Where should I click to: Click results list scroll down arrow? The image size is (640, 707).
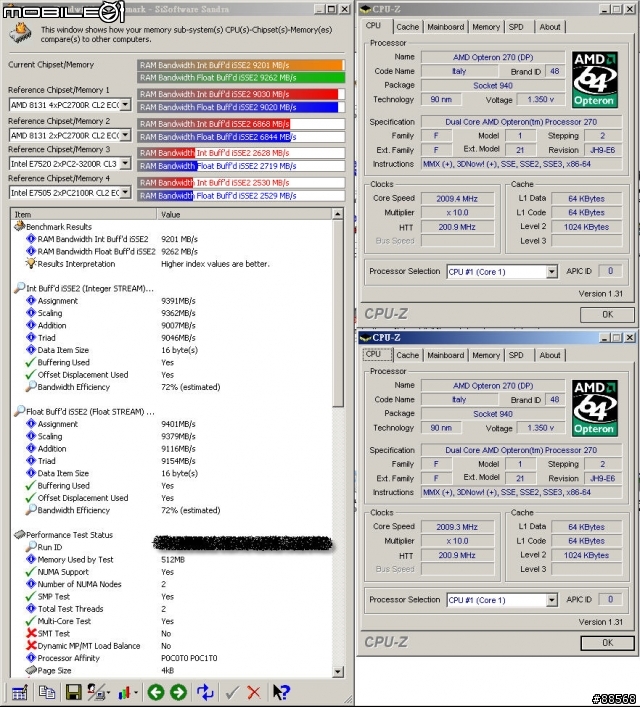tap(338, 672)
